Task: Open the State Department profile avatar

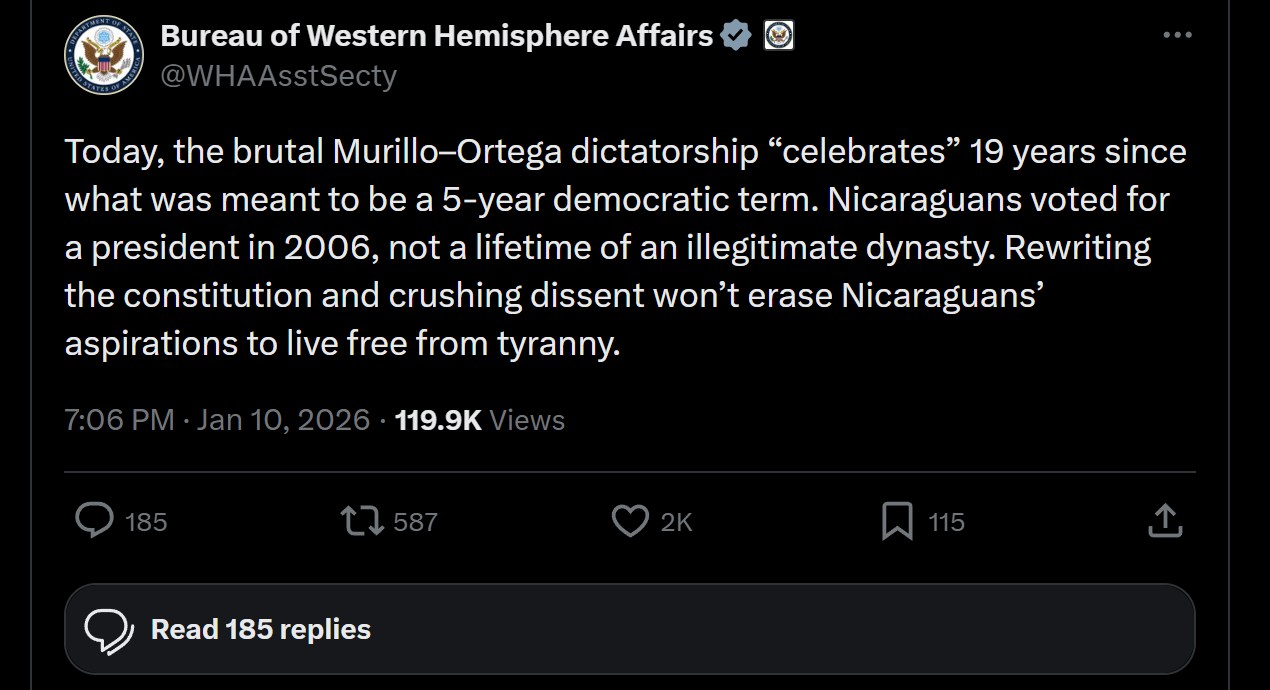Action: [x=105, y=56]
